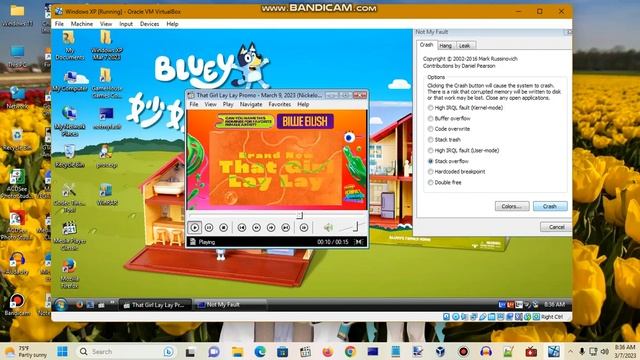
Task: Skip to previous track in media player
Action: [242, 227]
